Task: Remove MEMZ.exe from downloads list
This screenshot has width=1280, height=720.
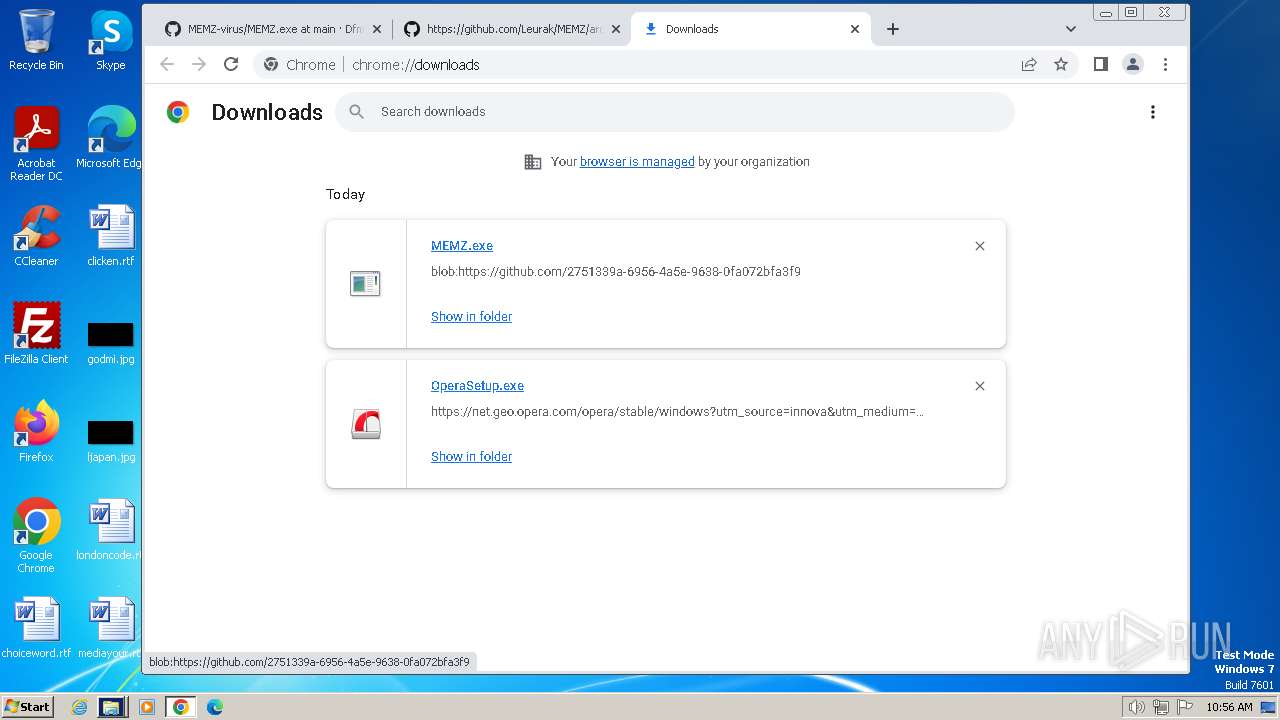Action: coord(980,246)
